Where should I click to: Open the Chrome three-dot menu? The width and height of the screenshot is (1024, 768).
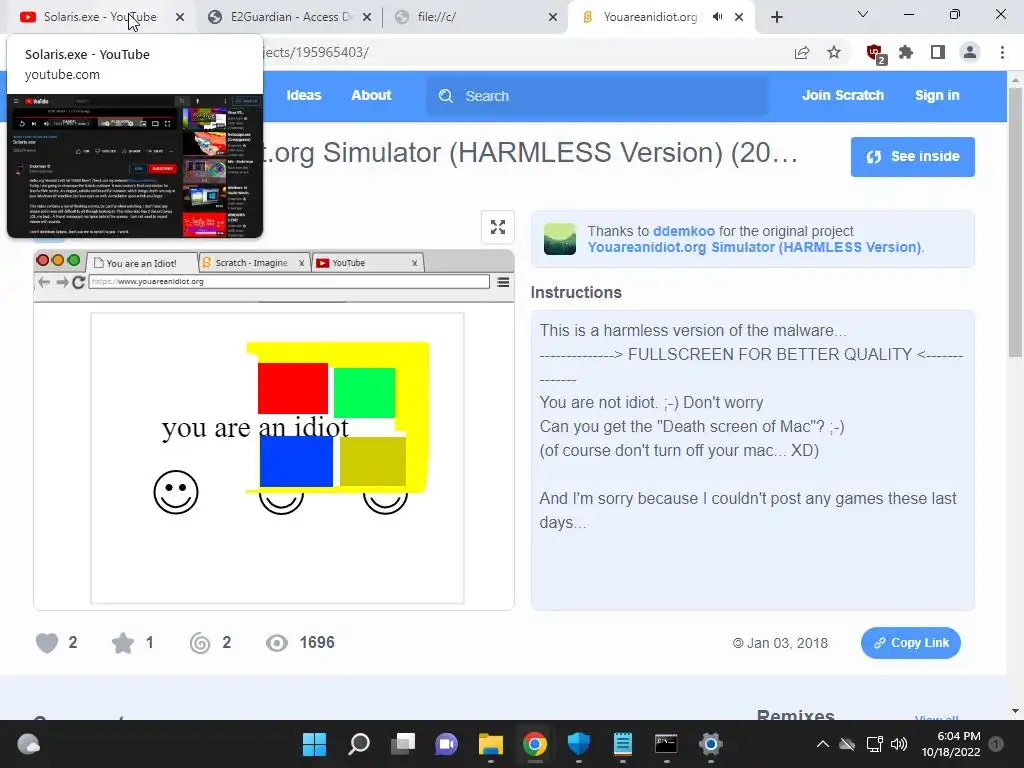tap(1002, 52)
